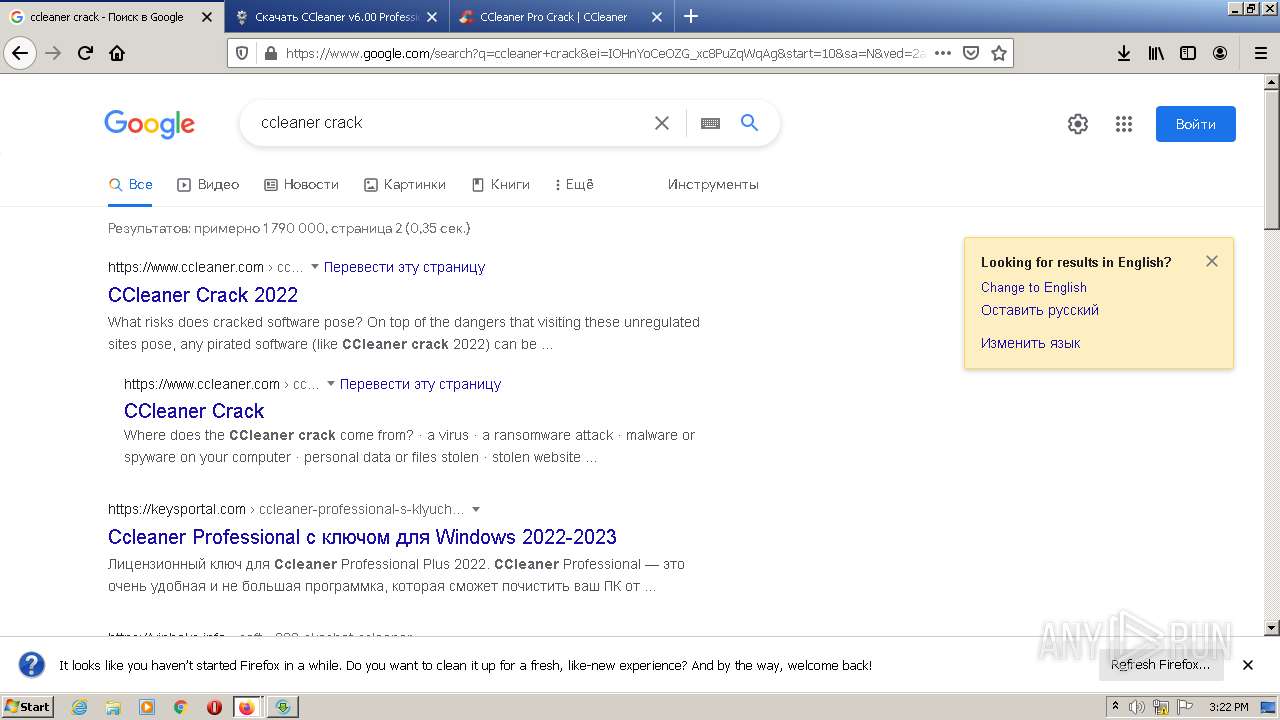Viewport: 1280px width, 720px height.
Task: Save page to Pocket
Action: (x=970, y=53)
